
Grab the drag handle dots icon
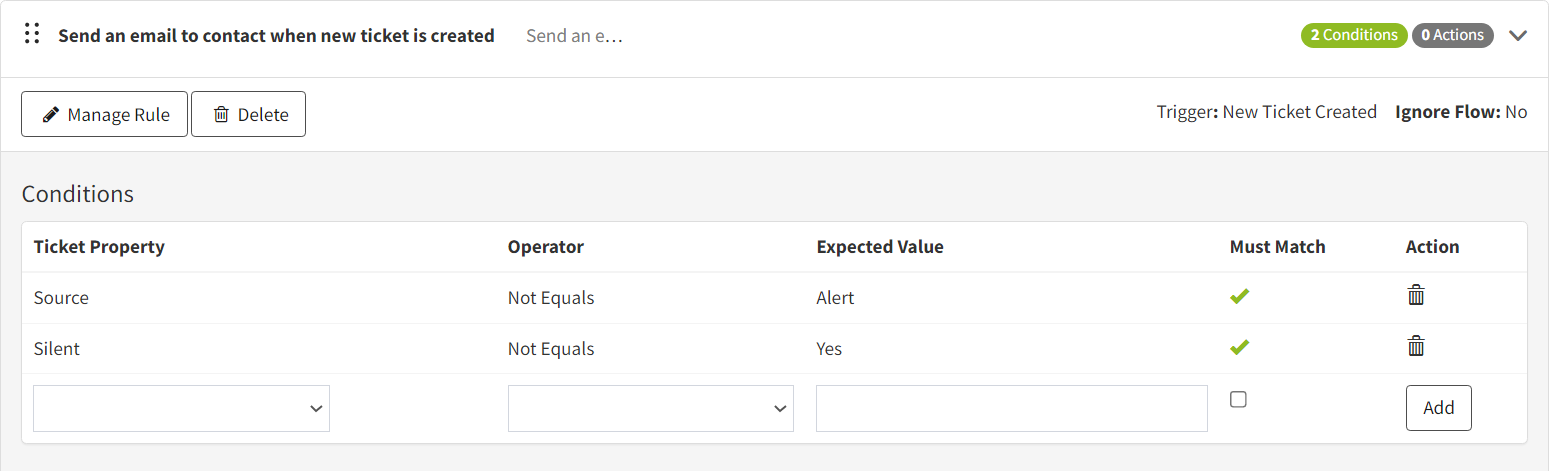point(32,34)
